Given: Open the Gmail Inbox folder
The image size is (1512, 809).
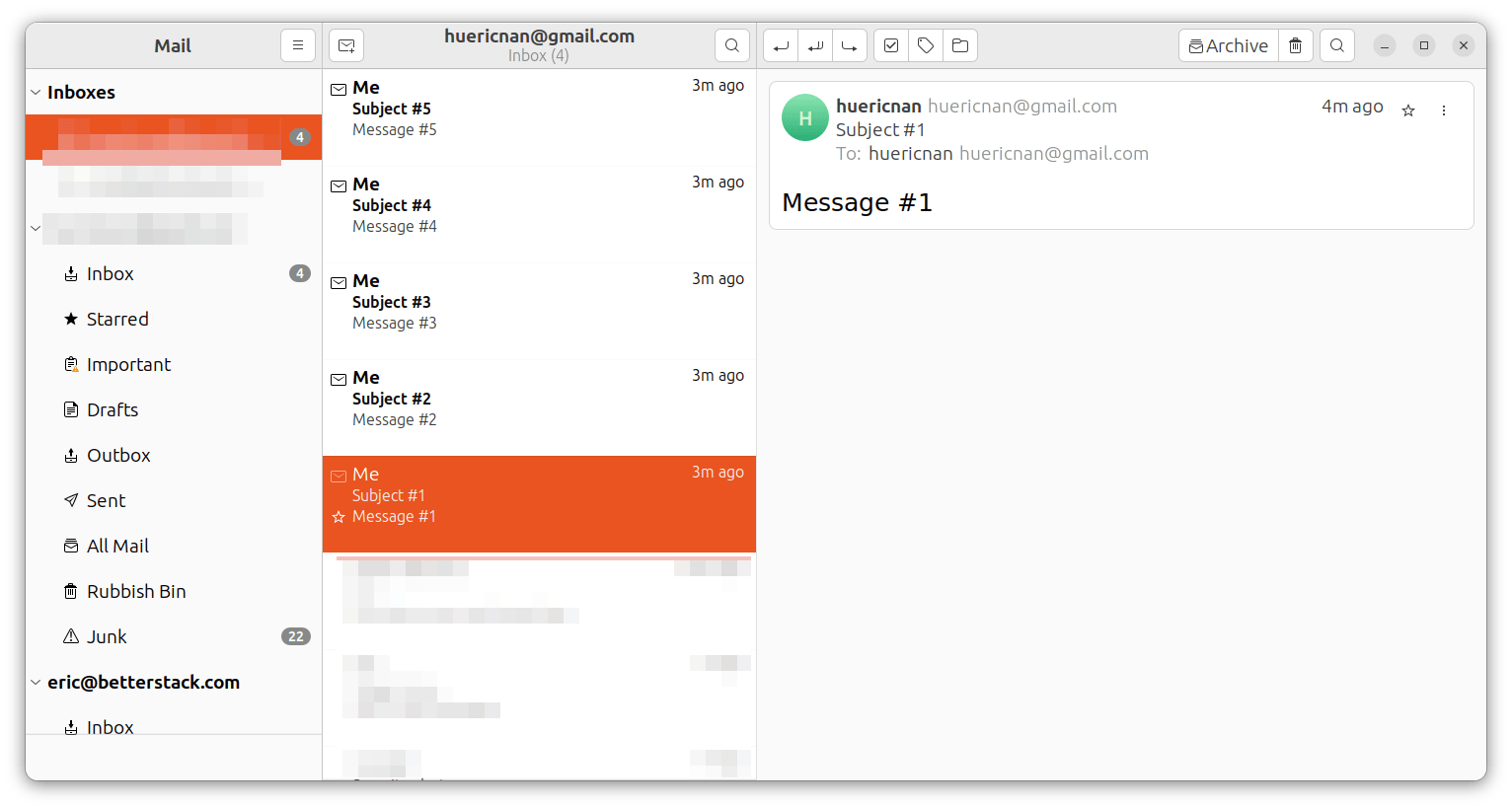Looking at the screenshot, I should [174, 273].
